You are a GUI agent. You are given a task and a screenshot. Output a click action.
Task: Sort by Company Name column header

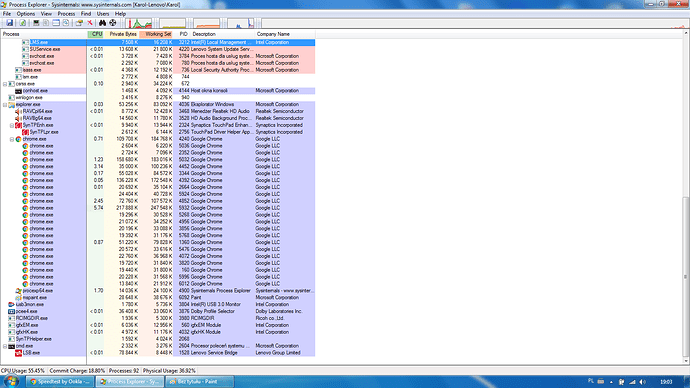[285, 34]
